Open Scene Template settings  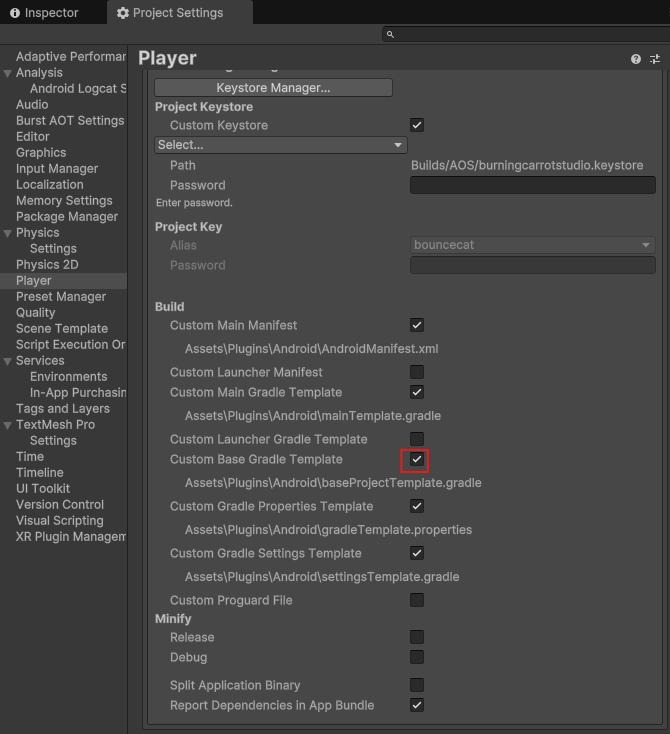[x=63, y=329]
